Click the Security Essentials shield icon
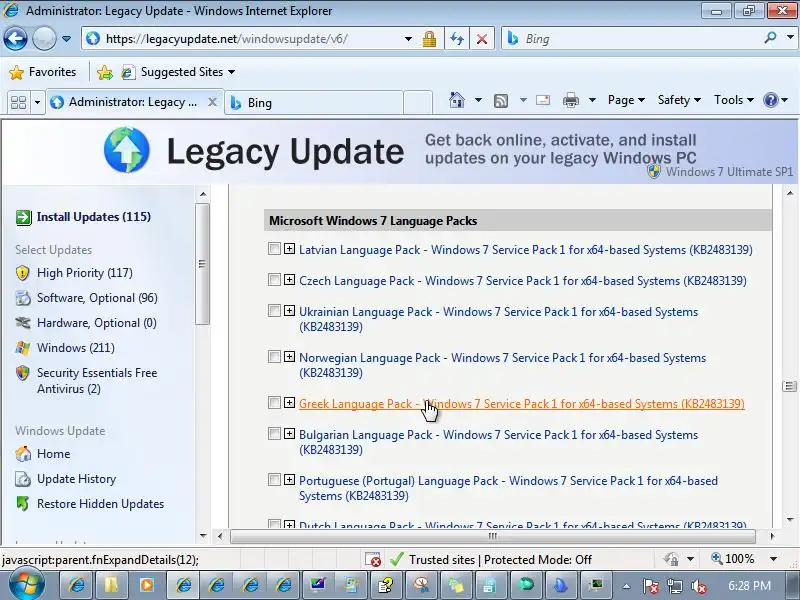This screenshot has height=600, width=800. (22, 373)
